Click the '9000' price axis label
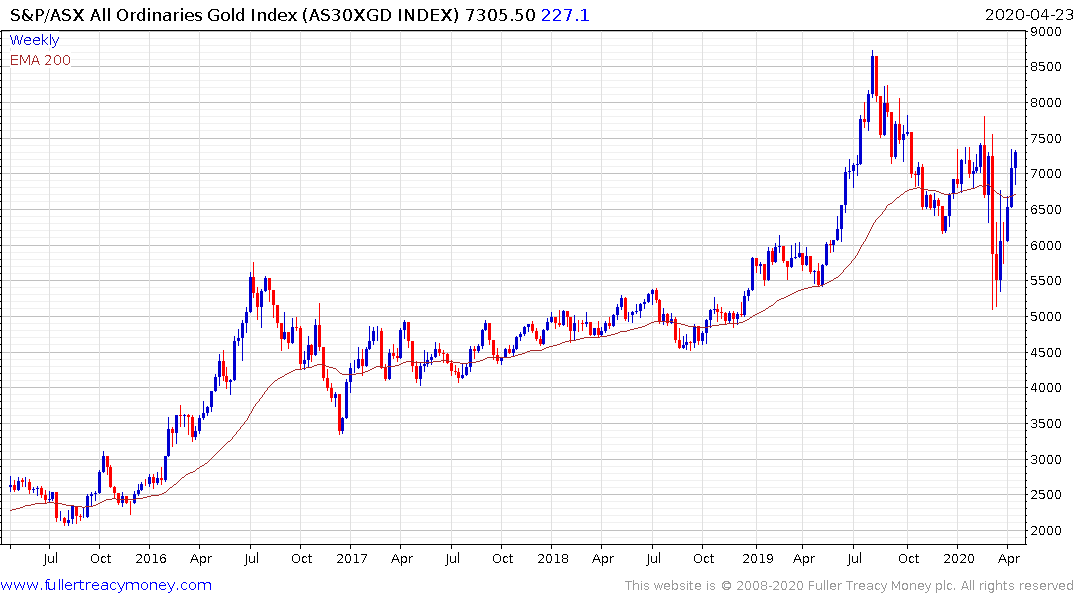Viewport: 1075px width, 600px height. (1046, 32)
